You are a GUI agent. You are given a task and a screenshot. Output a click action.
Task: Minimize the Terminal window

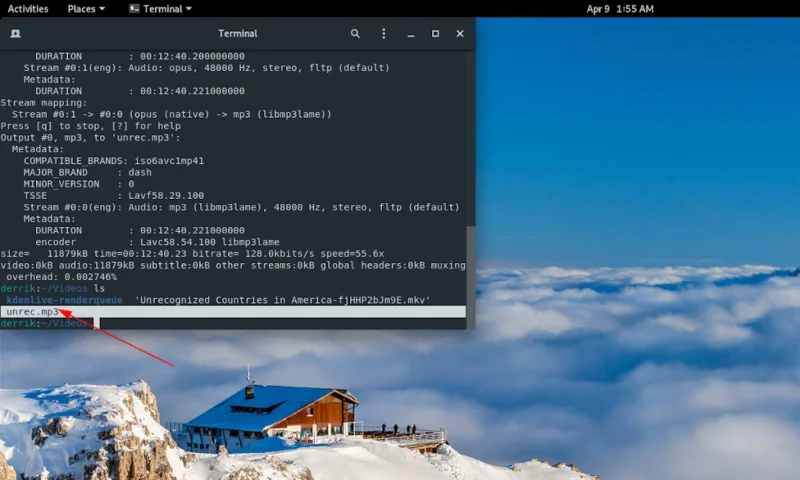point(411,34)
